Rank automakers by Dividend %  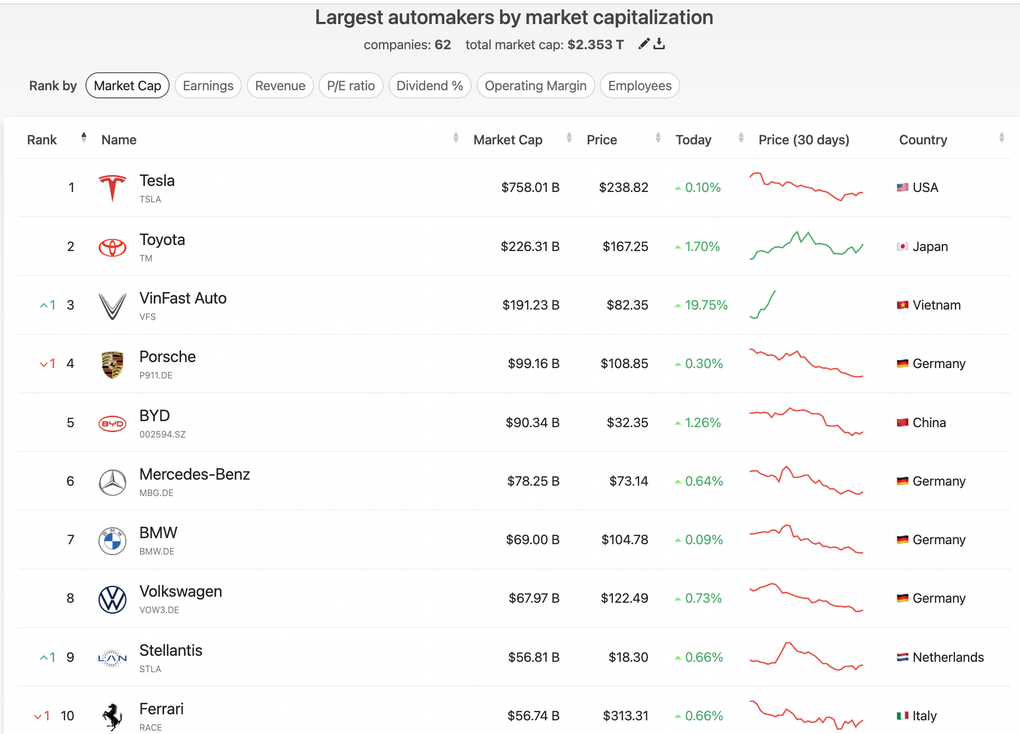click(x=430, y=86)
